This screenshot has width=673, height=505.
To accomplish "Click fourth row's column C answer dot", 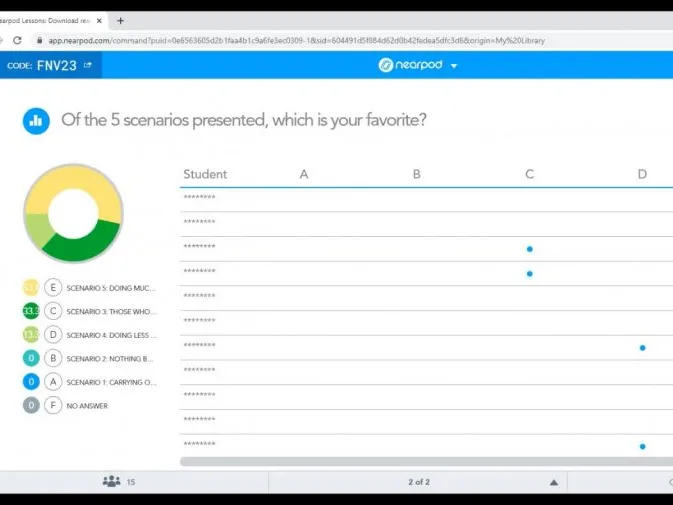I will [x=530, y=274].
